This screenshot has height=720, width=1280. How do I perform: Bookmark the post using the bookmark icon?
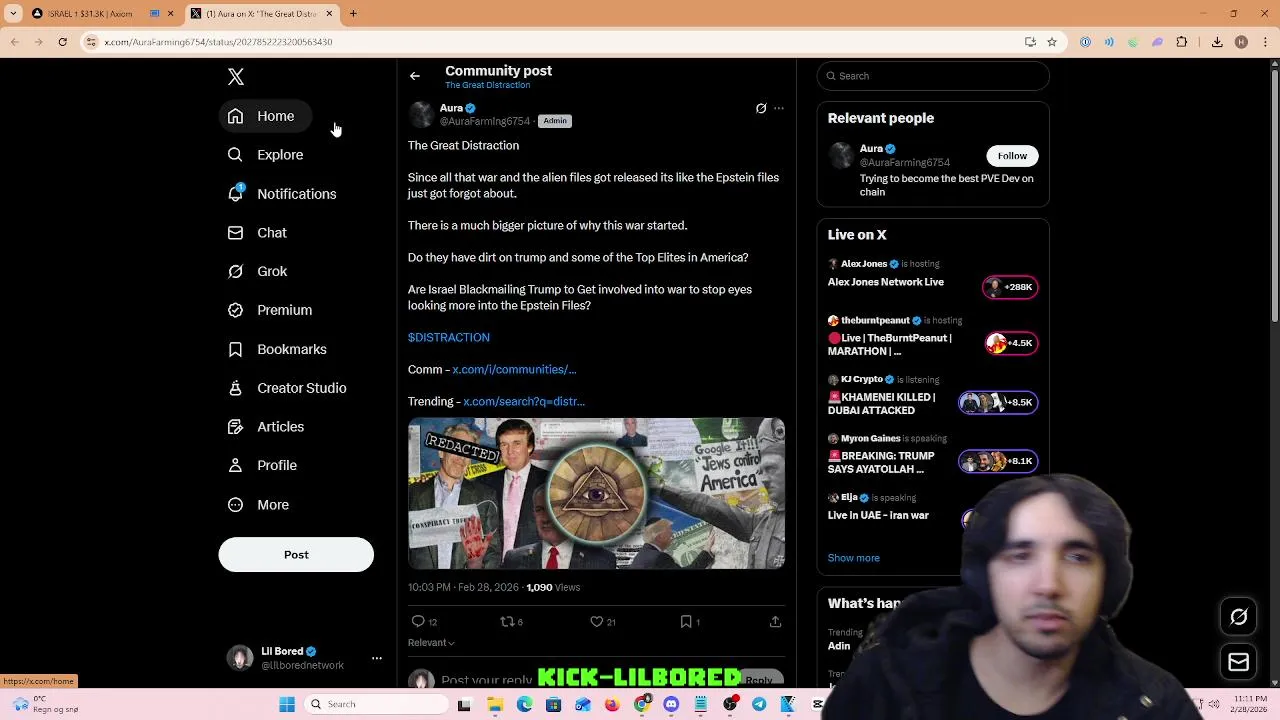tap(686, 622)
